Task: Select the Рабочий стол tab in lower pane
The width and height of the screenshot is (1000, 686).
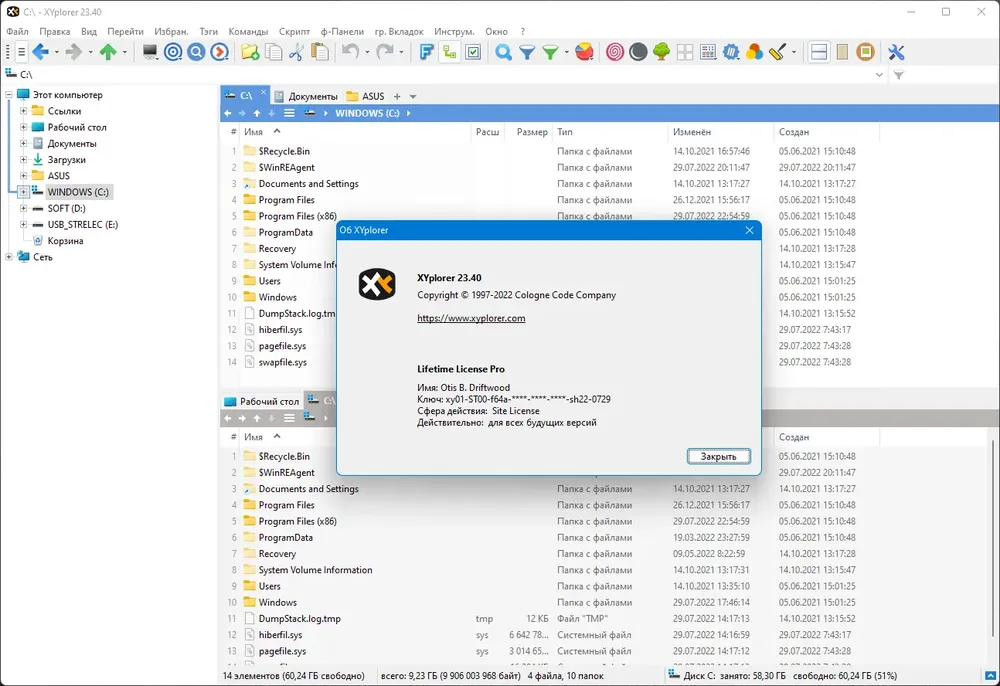Action: [262, 401]
